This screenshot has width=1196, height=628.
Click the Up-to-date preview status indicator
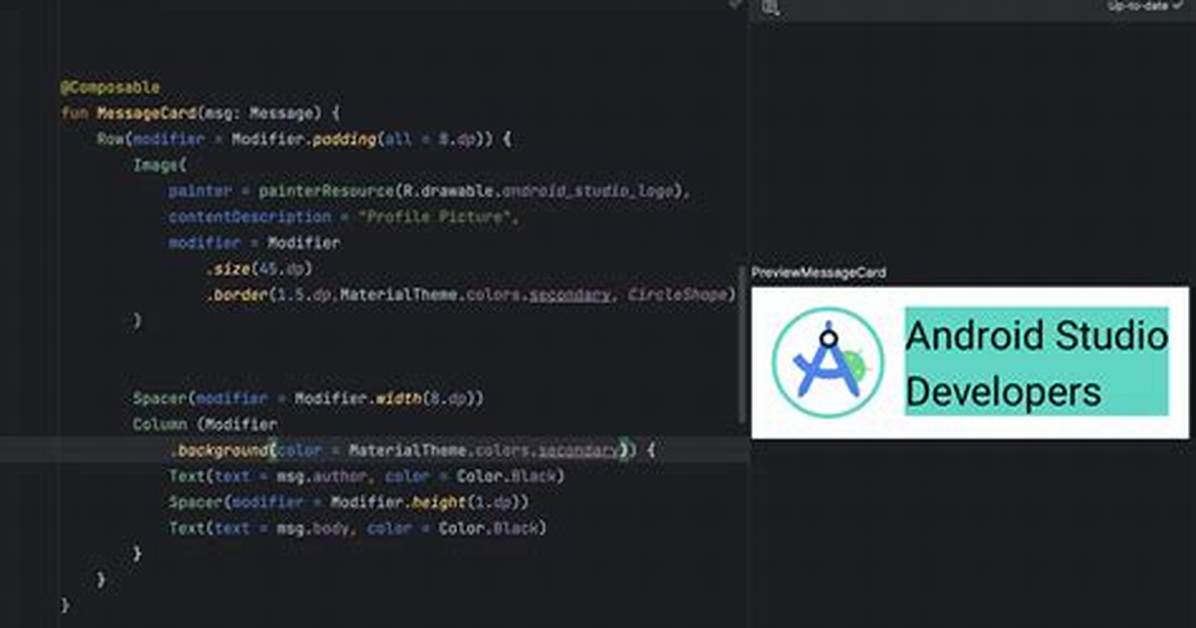pyautogui.click(x=1145, y=5)
